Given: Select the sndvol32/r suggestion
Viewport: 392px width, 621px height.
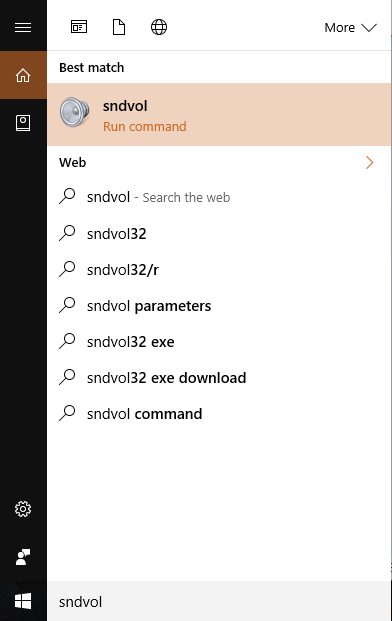Looking at the screenshot, I should pos(219,269).
